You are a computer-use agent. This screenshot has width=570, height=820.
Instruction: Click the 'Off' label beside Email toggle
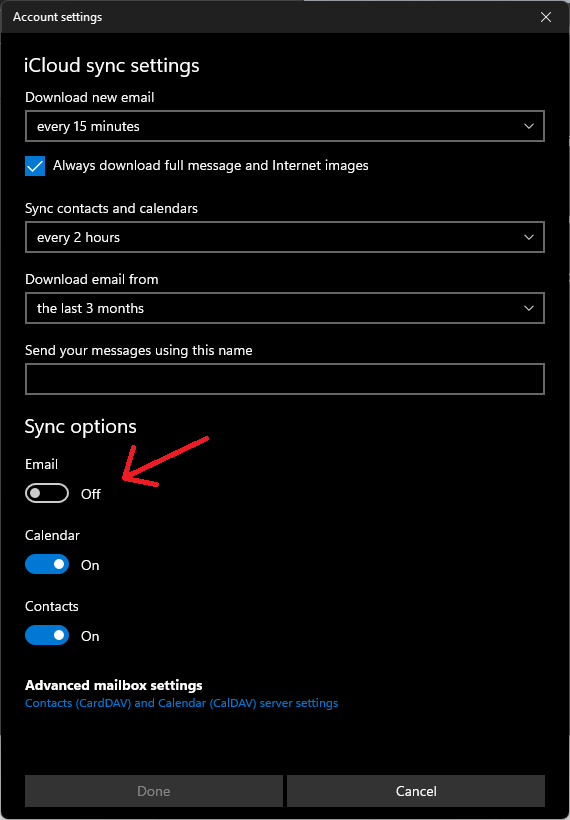90,494
